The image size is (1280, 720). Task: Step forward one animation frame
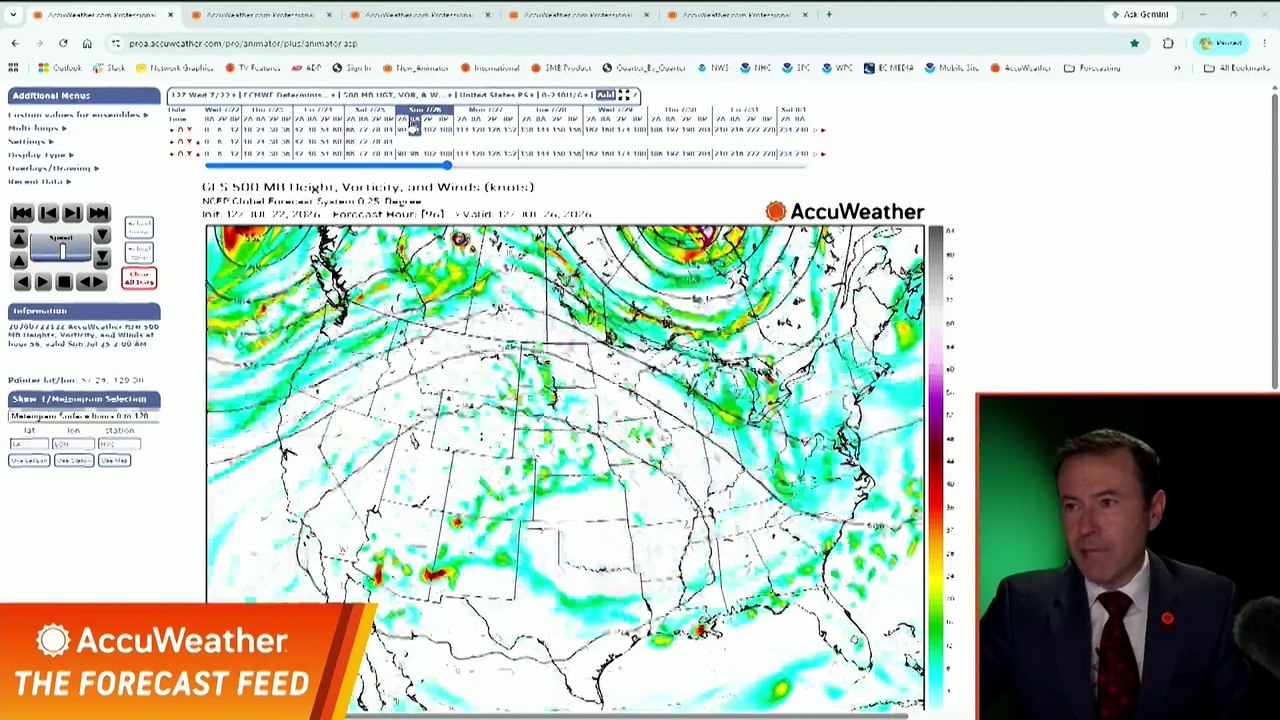click(72, 213)
